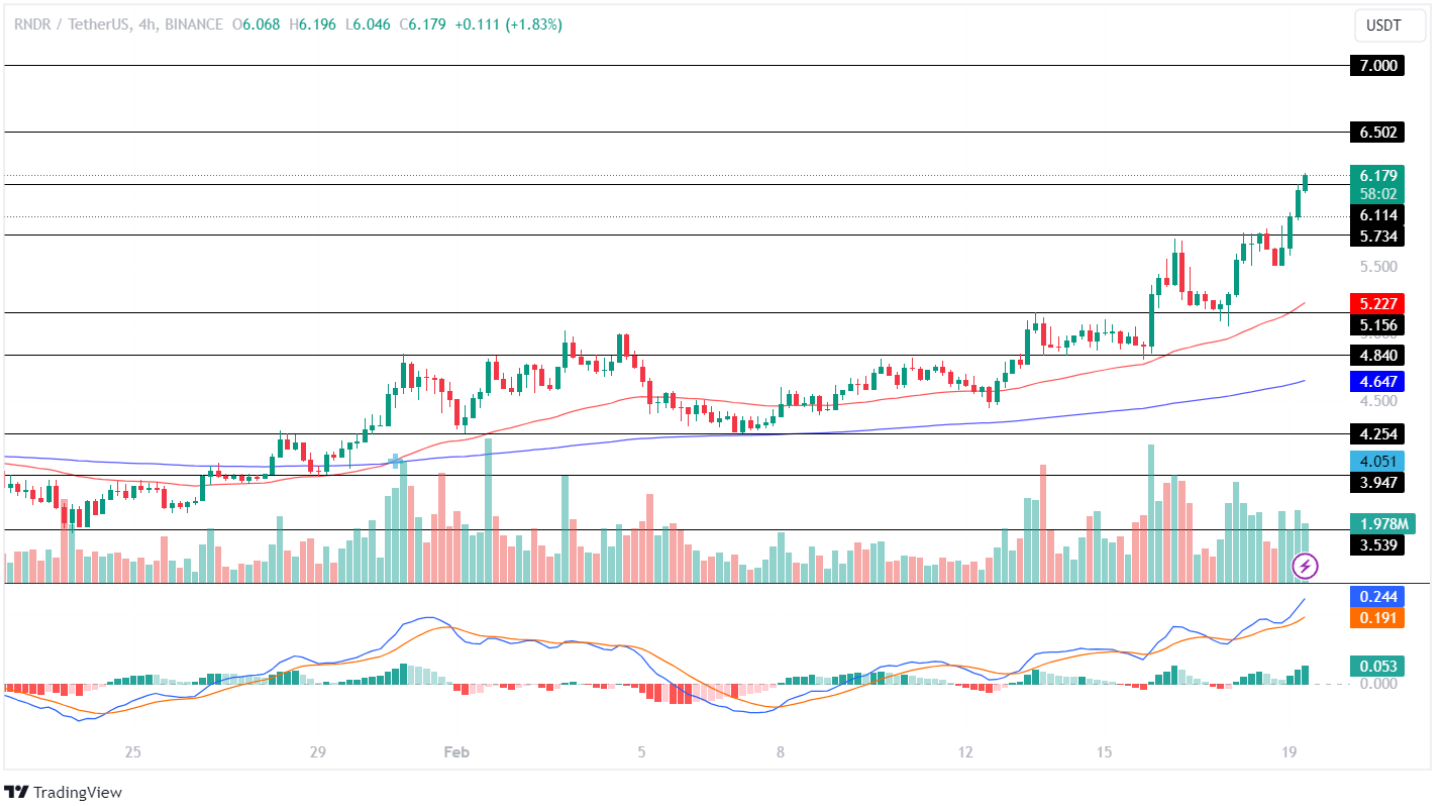Click the 58:02 candle countdown timer
This screenshot has height=806, width=1435.
tap(1377, 194)
